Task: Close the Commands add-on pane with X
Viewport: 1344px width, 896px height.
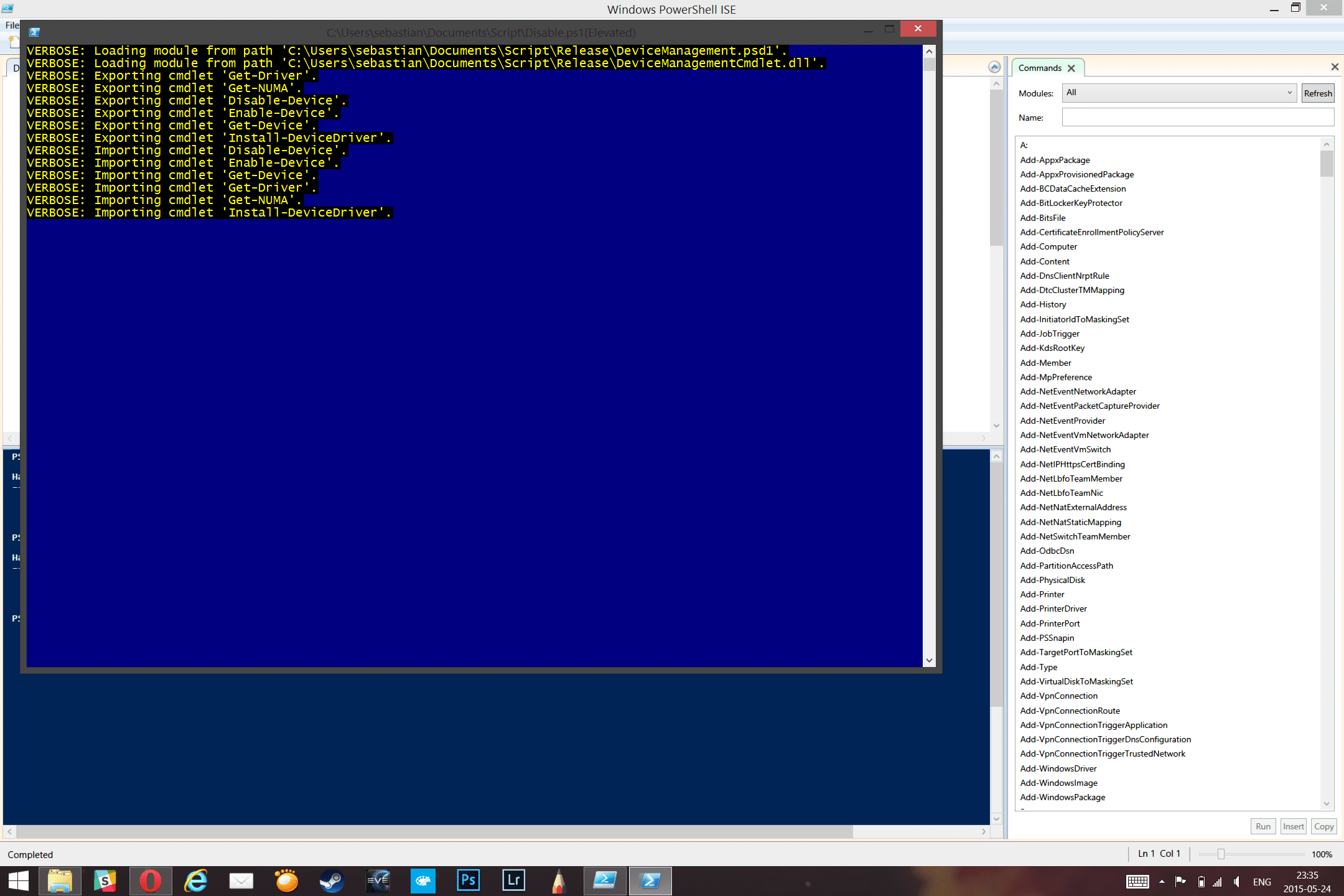Action: coord(1335,67)
